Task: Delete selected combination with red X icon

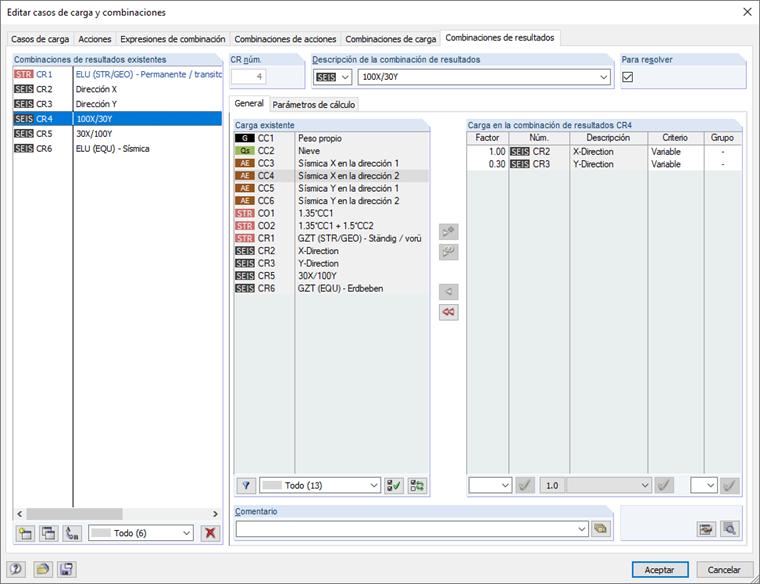Action: pos(210,534)
